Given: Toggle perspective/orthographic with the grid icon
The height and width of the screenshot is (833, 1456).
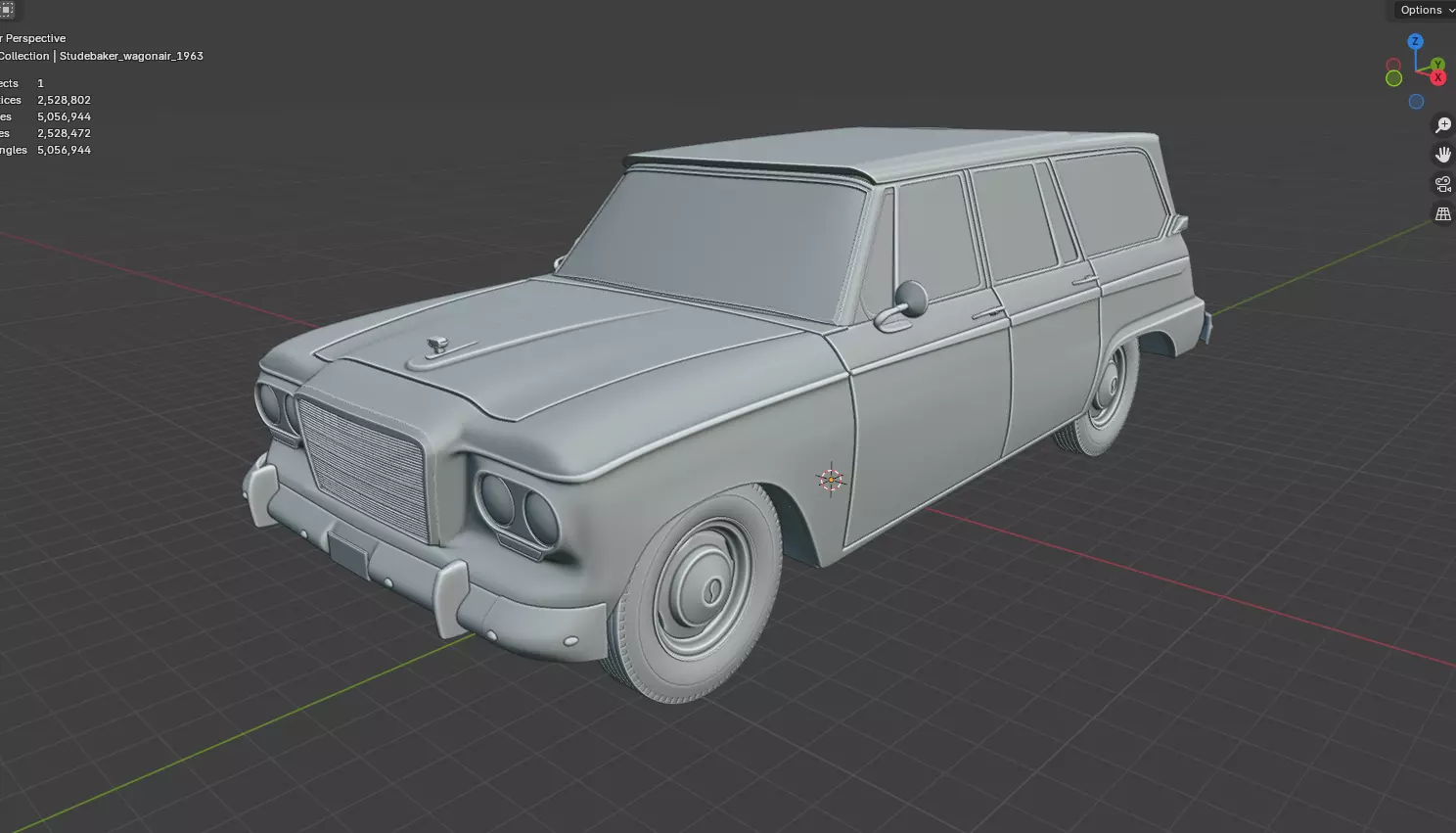Looking at the screenshot, I should [x=1442, y=213].
